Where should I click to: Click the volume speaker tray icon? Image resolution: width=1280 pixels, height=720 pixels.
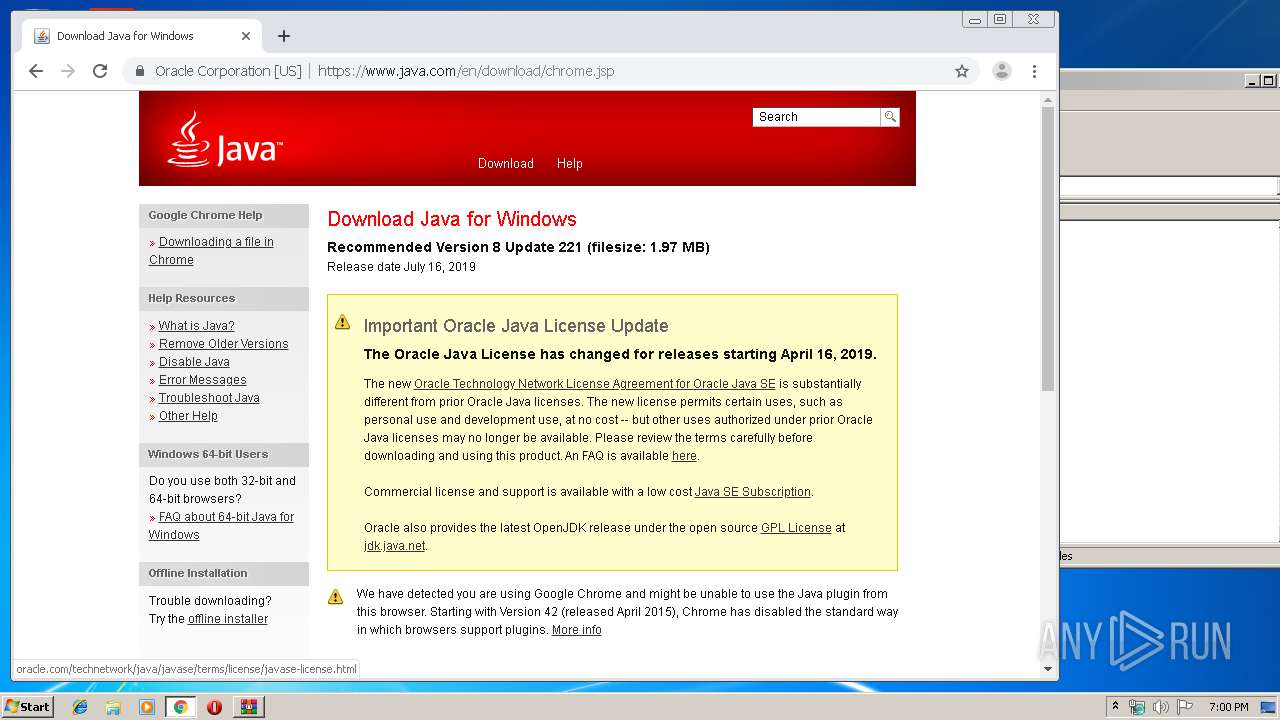coord(1161,707)
